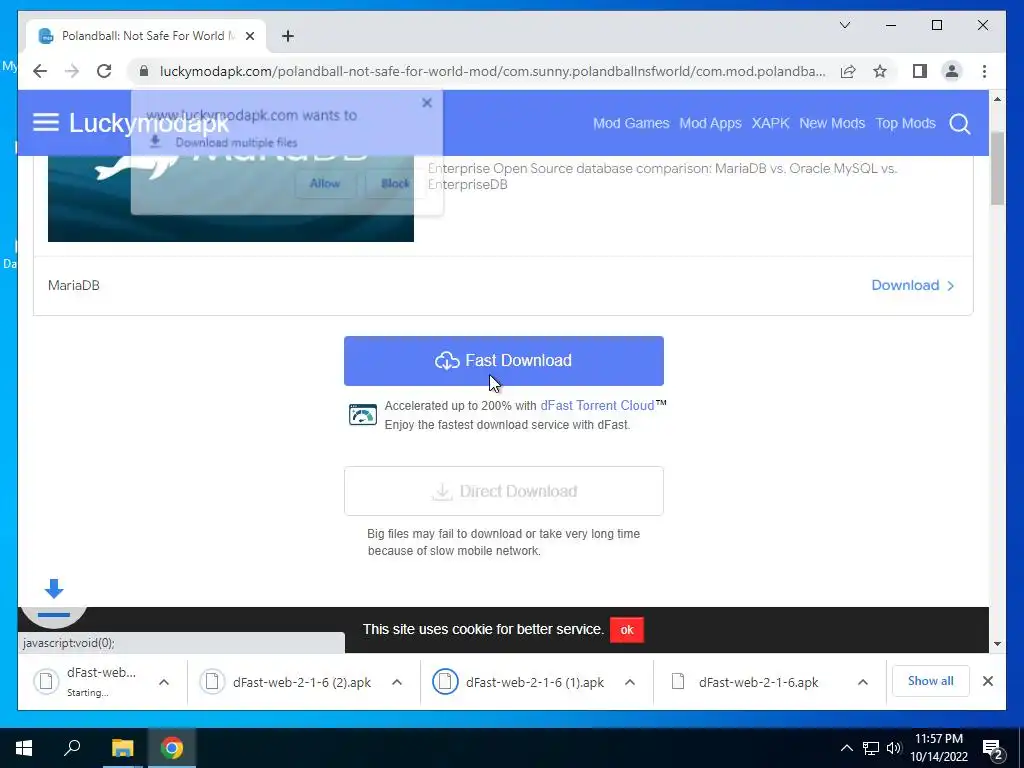Click the dFast speedometer icon
Screen dimensions: 1024x768
362,415
